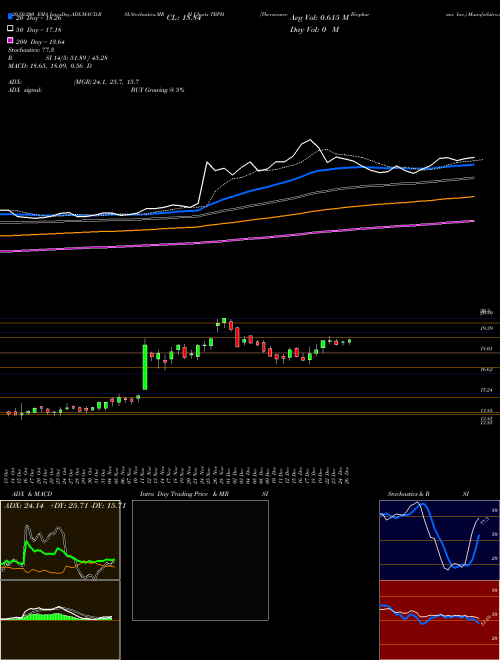
Task: Click the blue 20 Day legend swatch
Action: 10,18
